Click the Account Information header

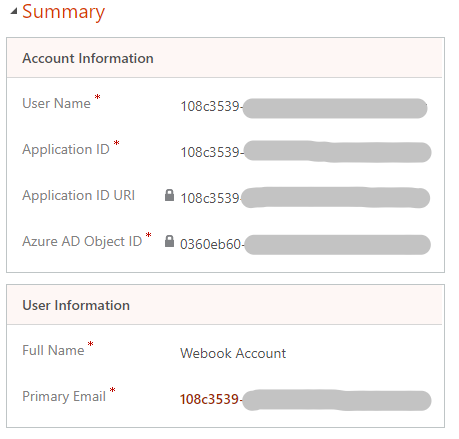coord(88,58)
